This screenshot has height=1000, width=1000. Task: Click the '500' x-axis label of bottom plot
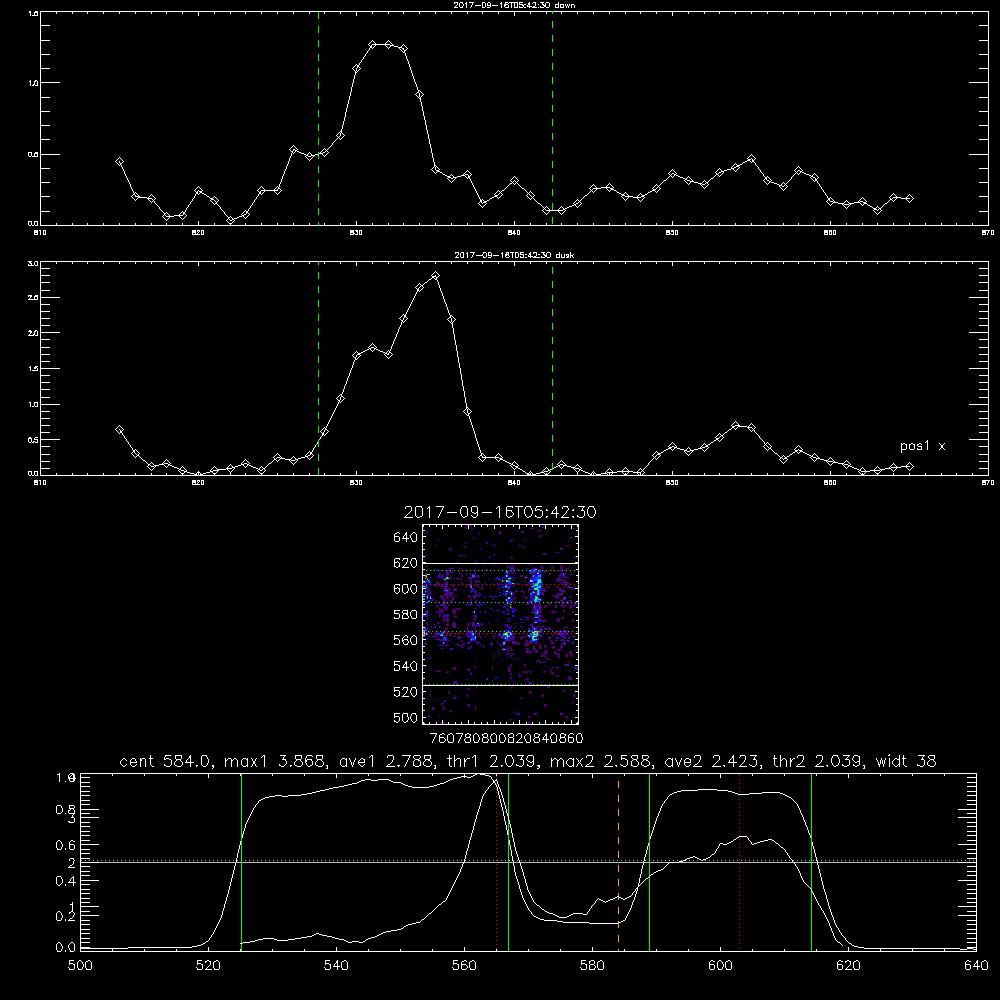[80, 966]
